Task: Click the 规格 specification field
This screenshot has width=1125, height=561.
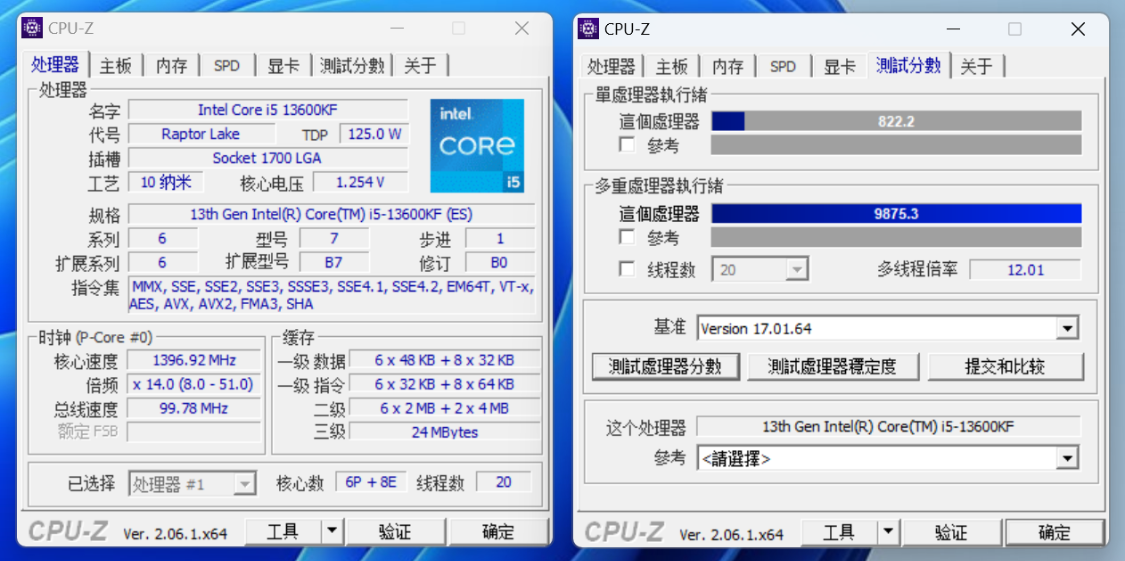Action: click(x=331, y=214)
